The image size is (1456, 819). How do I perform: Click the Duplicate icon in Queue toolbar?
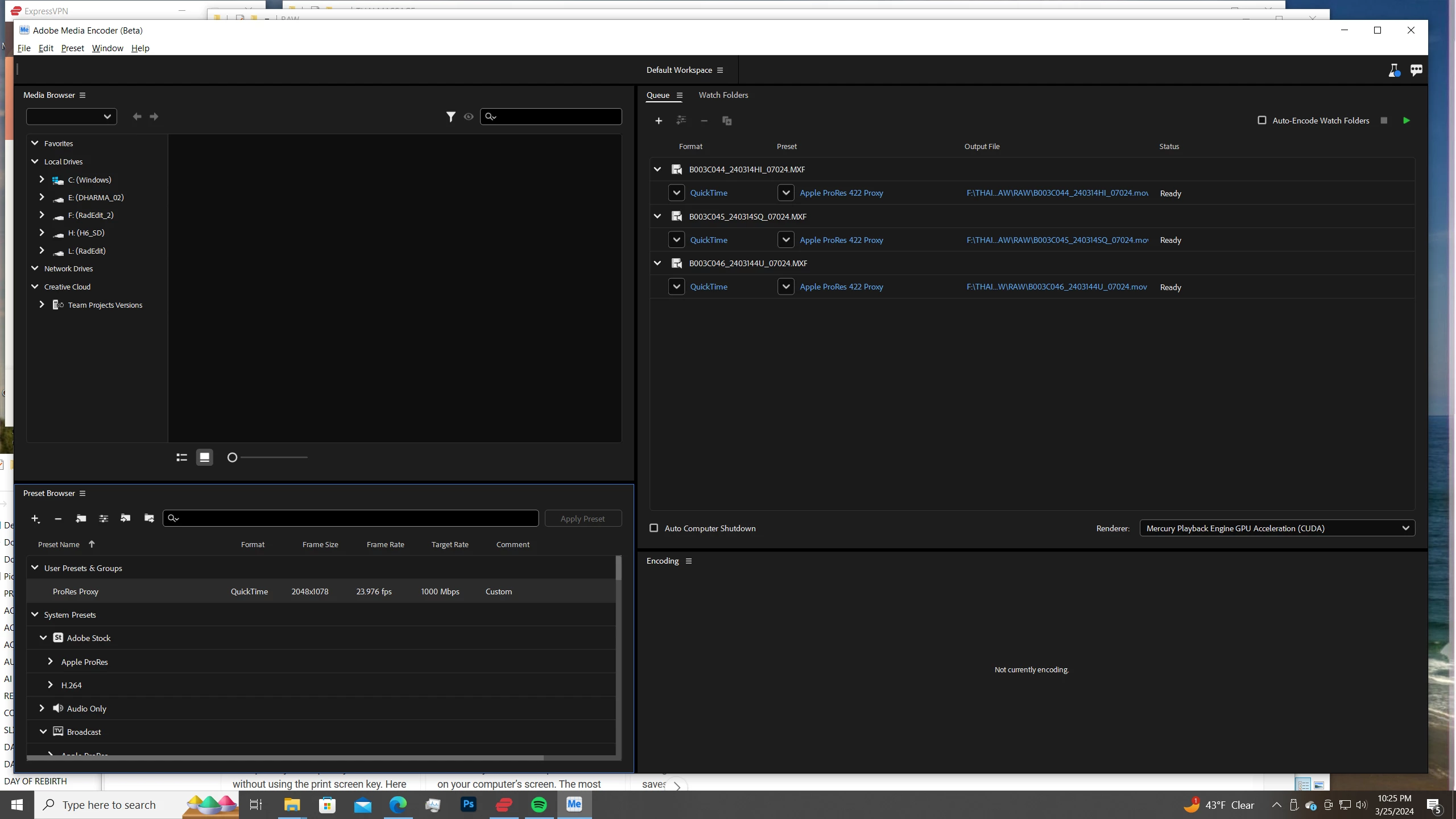click(726, 121)
